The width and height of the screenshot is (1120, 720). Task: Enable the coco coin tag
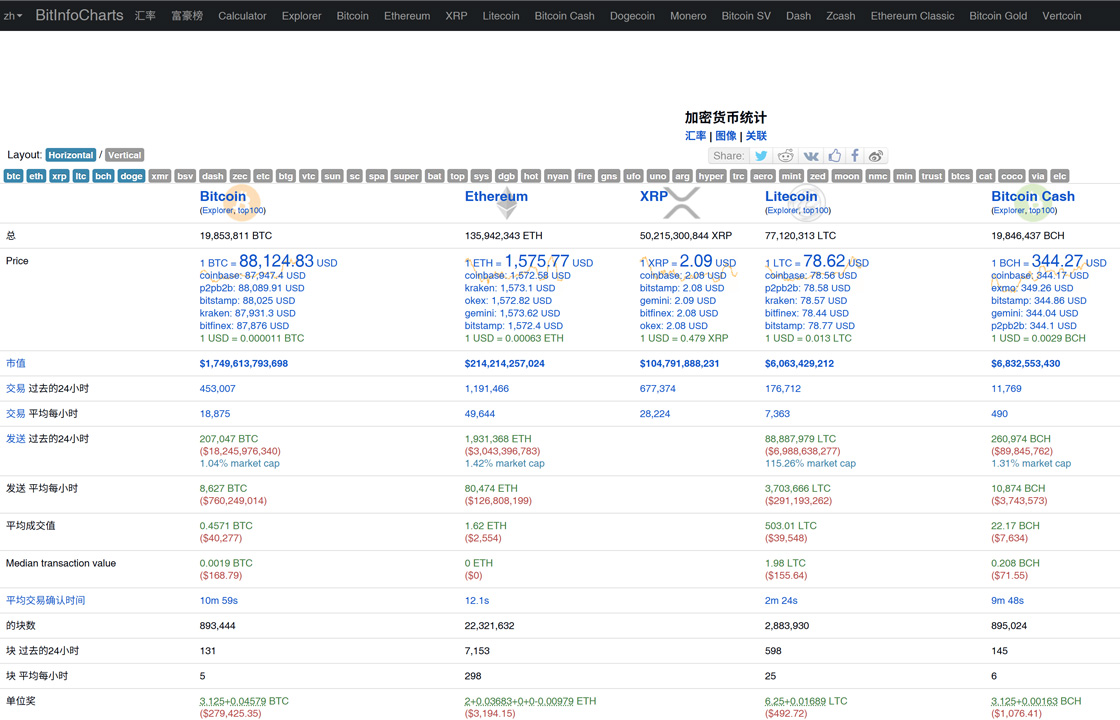point(1011,176)
